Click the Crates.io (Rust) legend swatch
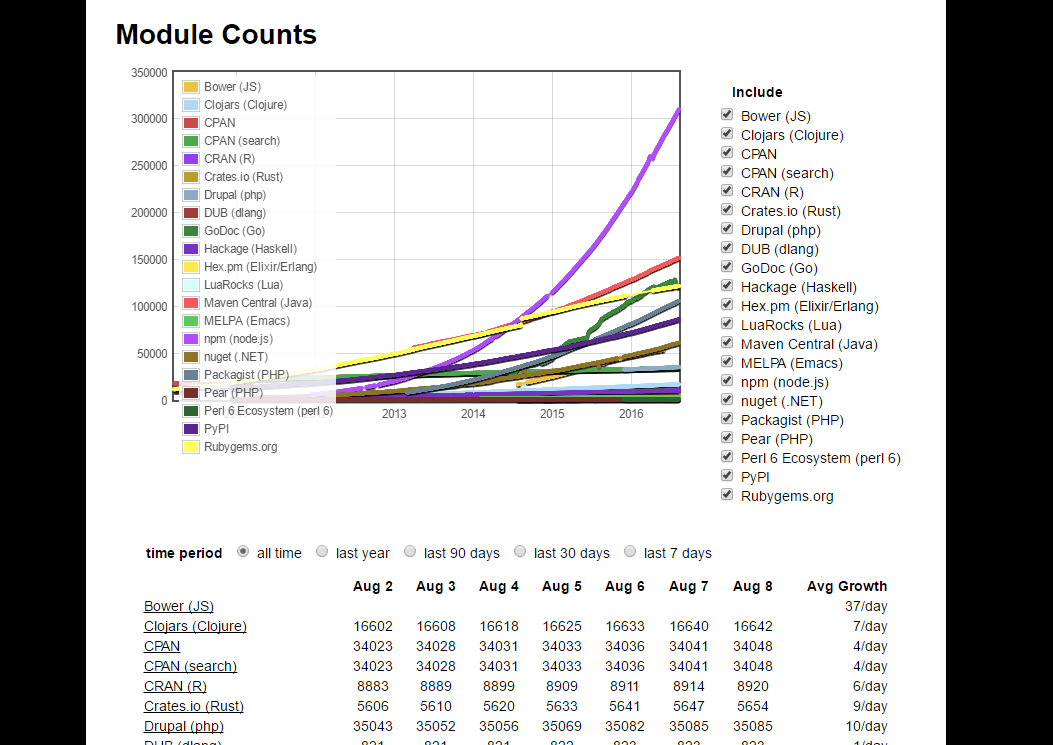 pos(191,177)
